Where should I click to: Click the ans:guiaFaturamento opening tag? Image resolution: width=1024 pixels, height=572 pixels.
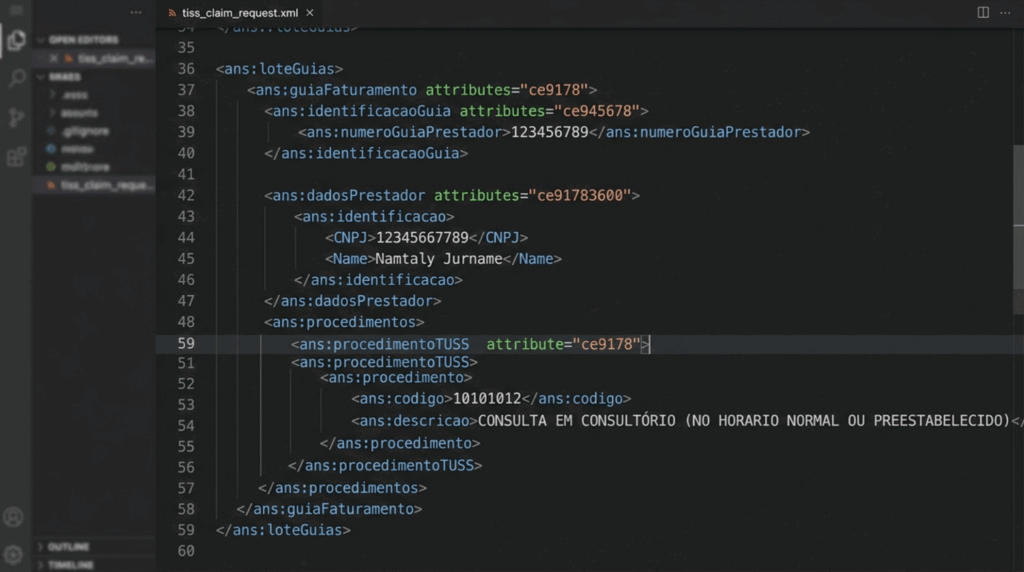click(422, 90)
